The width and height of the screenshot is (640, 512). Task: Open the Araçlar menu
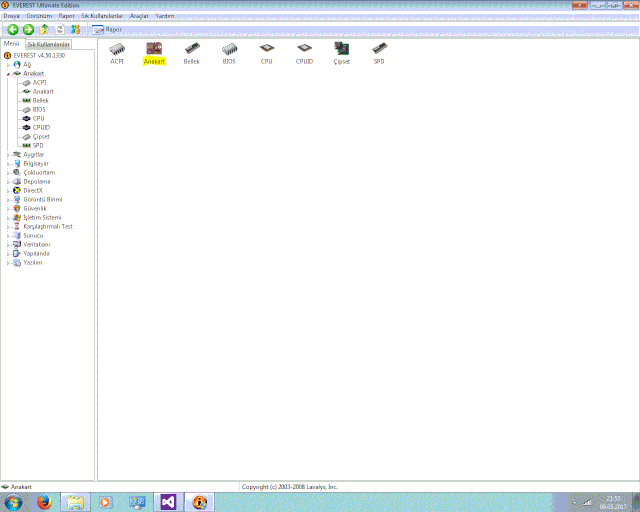(x=139, y=16)
